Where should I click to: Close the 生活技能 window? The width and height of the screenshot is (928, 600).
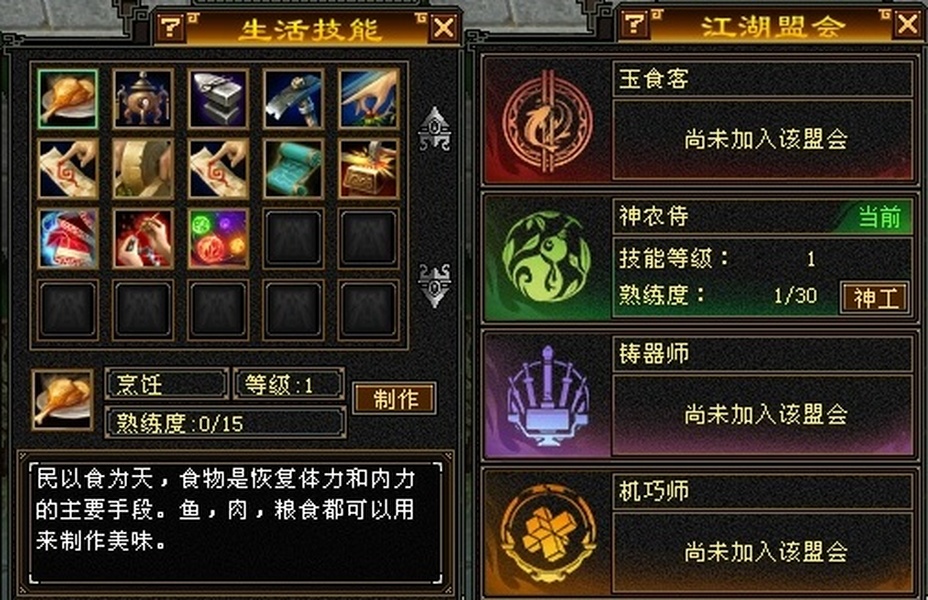tap(444, 27)
